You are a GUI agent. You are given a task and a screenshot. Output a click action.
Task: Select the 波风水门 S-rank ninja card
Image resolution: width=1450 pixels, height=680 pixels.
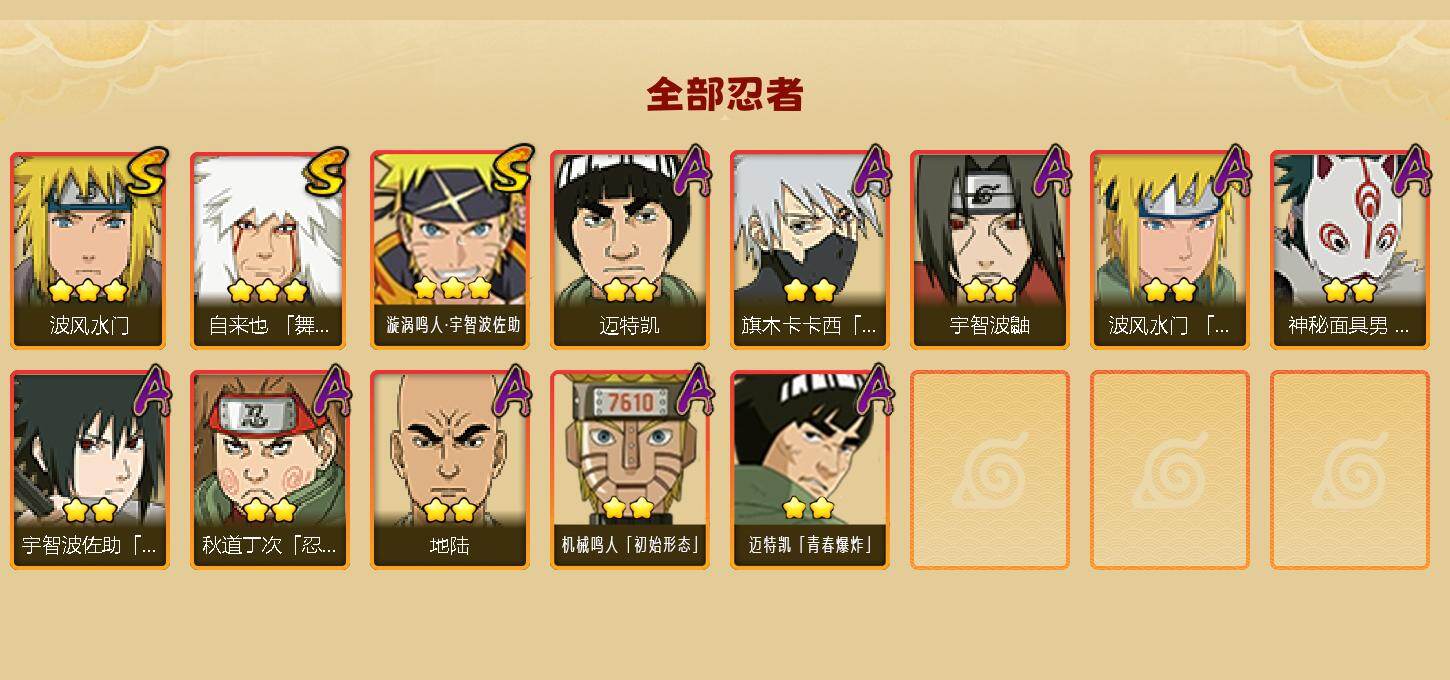click(90, 250)
